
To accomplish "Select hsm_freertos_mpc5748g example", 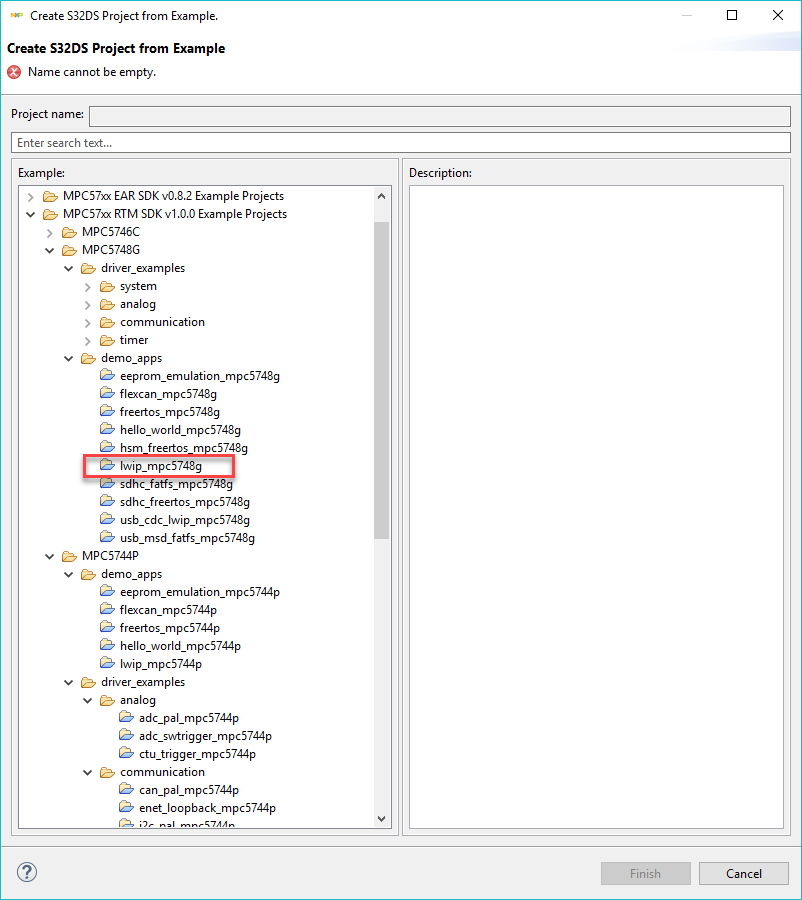I will click(184, 448).
